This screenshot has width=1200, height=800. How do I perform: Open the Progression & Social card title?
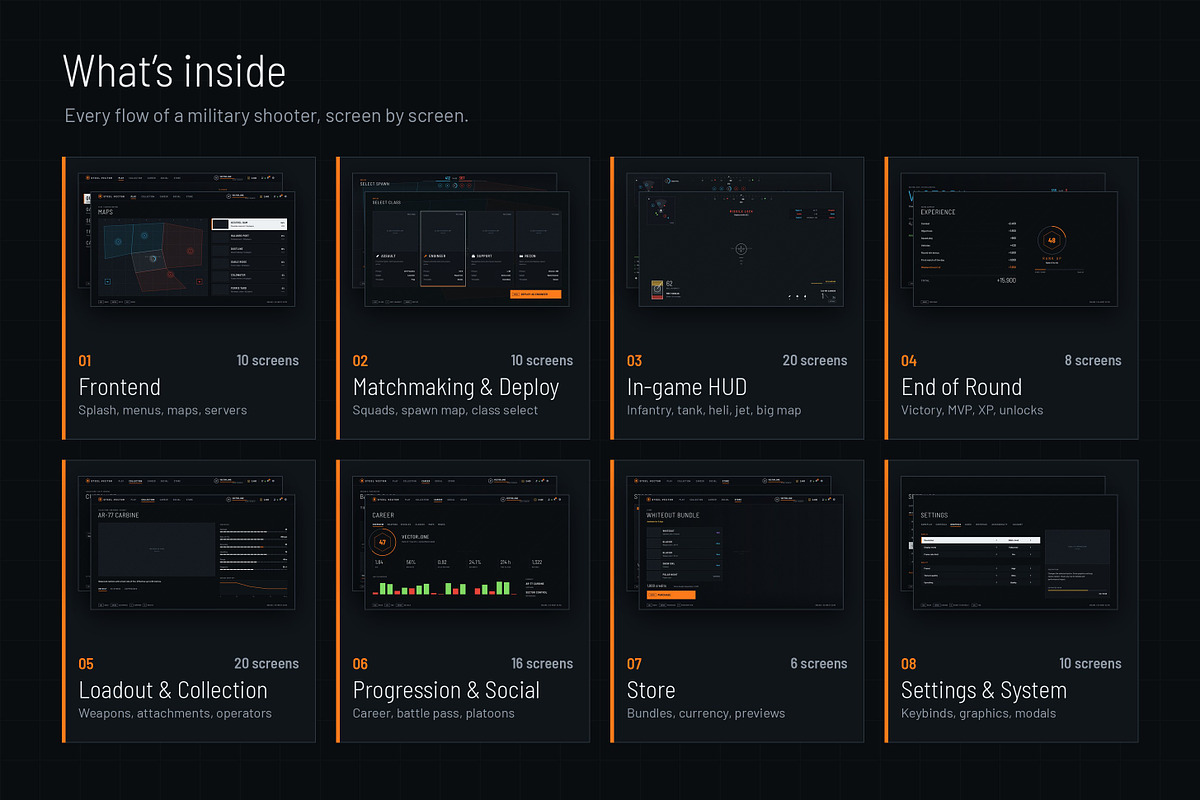click(446, 690)
